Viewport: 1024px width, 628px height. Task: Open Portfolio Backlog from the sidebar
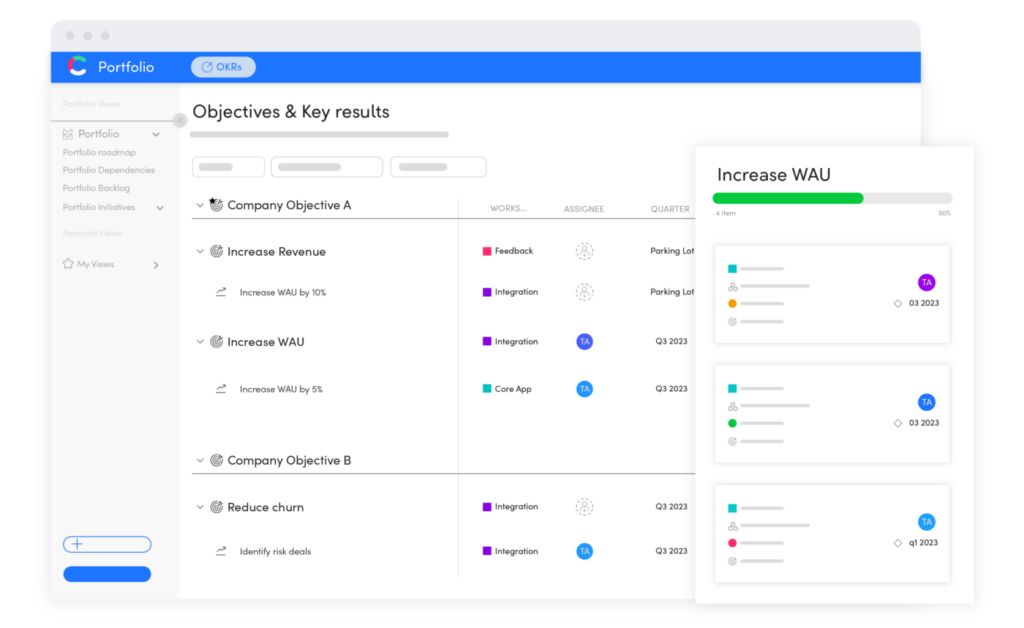[x=96, y=188]
